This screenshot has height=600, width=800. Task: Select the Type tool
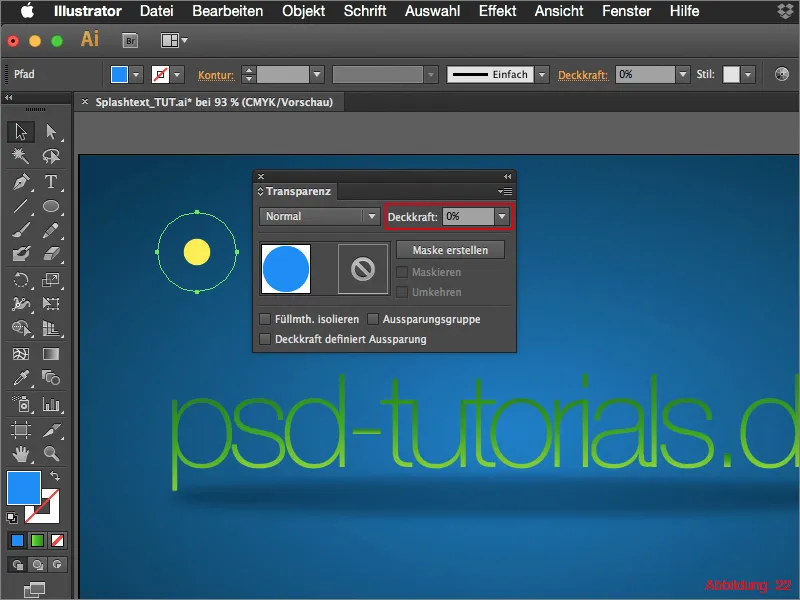[51, 182]
